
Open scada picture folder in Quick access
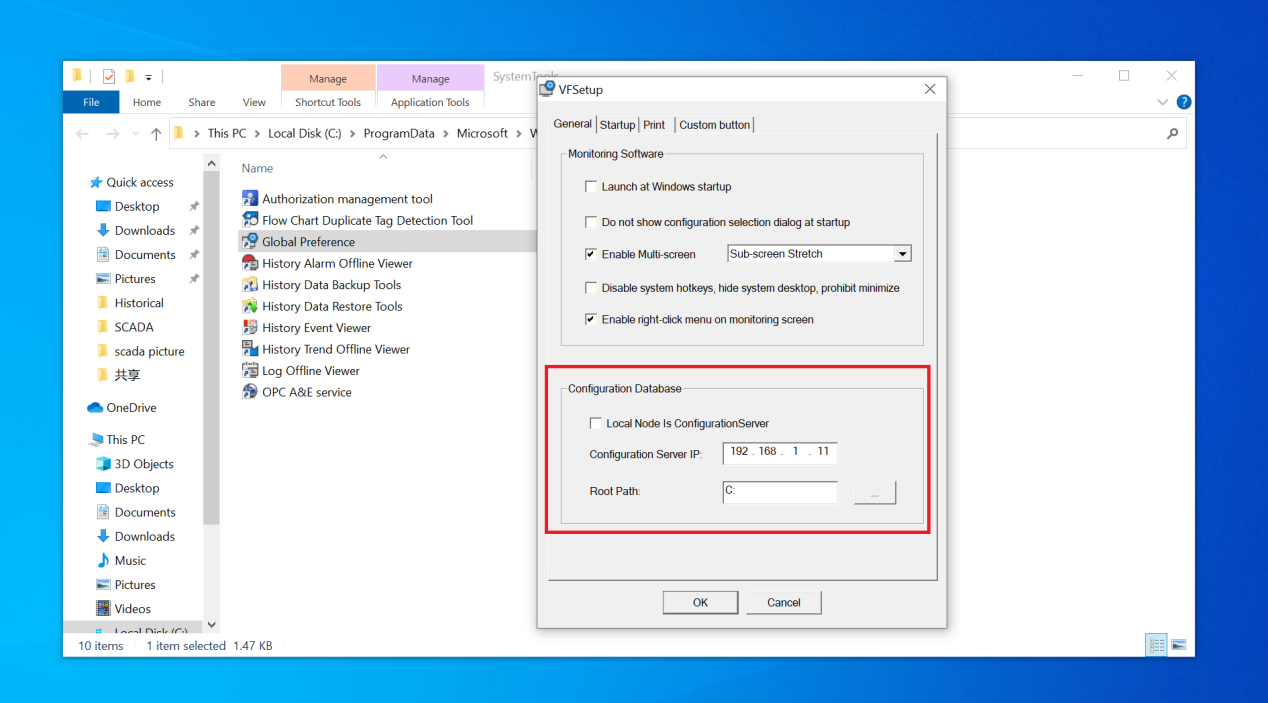[x=149, y=351]
